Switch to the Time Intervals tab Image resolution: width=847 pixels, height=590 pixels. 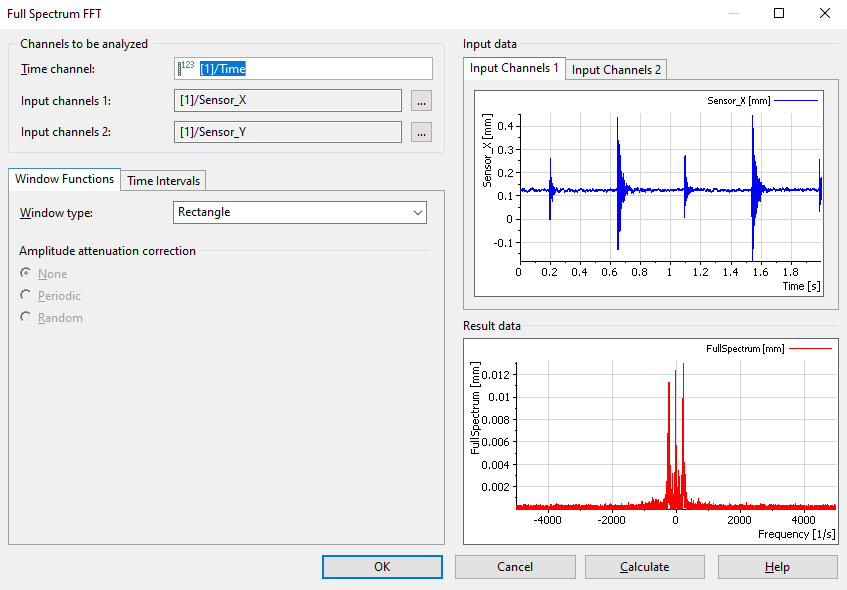pos(164,180)
